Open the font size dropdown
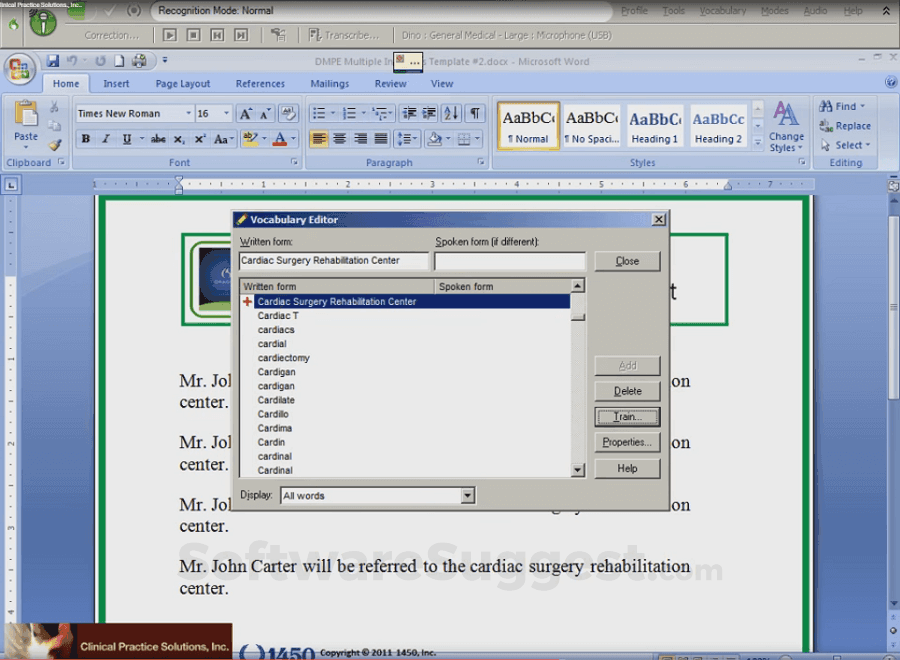Screen dimensions: 900x660 pos(226,113)
